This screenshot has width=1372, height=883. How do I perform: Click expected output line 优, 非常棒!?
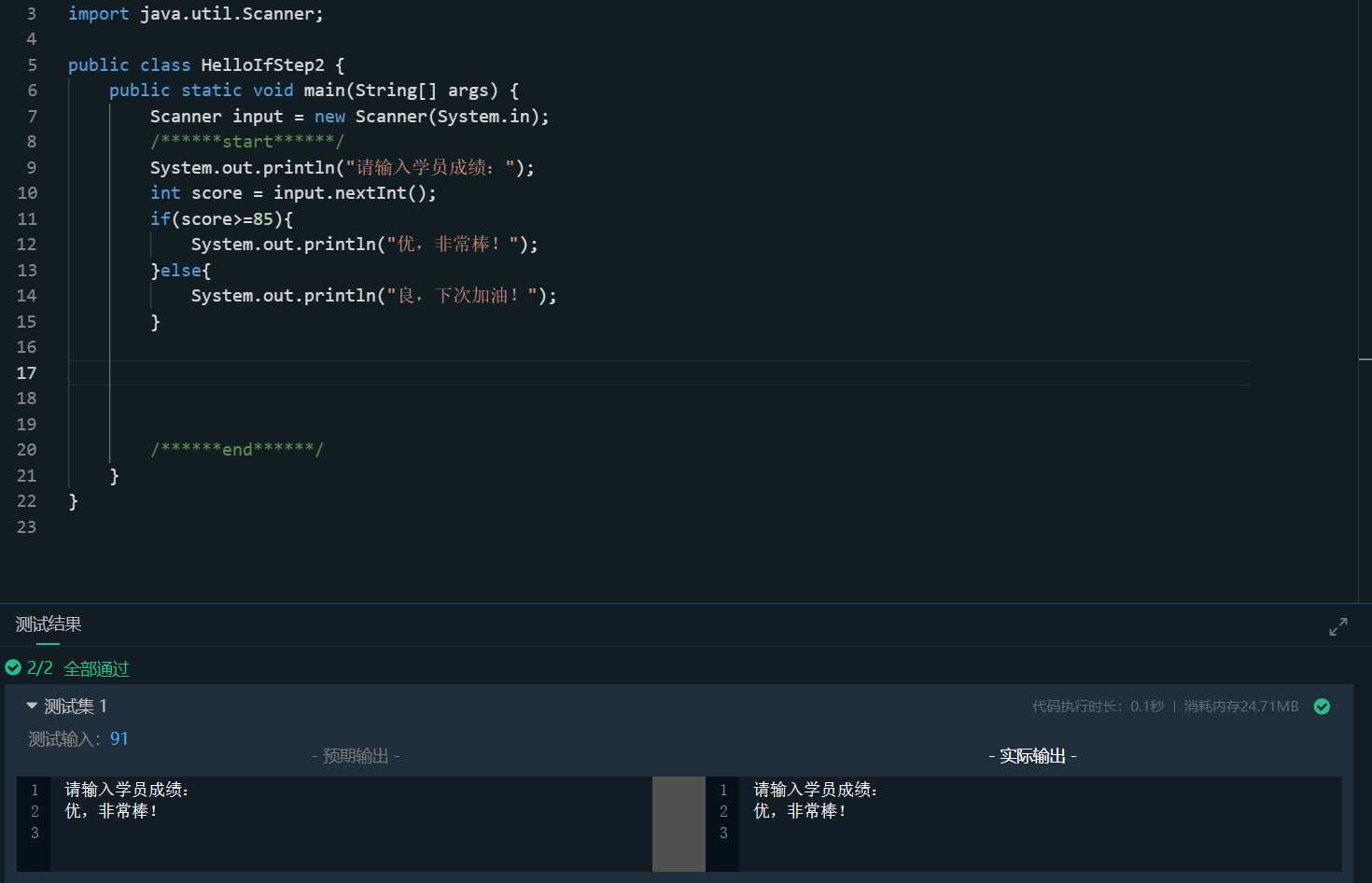tap(111, 811)
